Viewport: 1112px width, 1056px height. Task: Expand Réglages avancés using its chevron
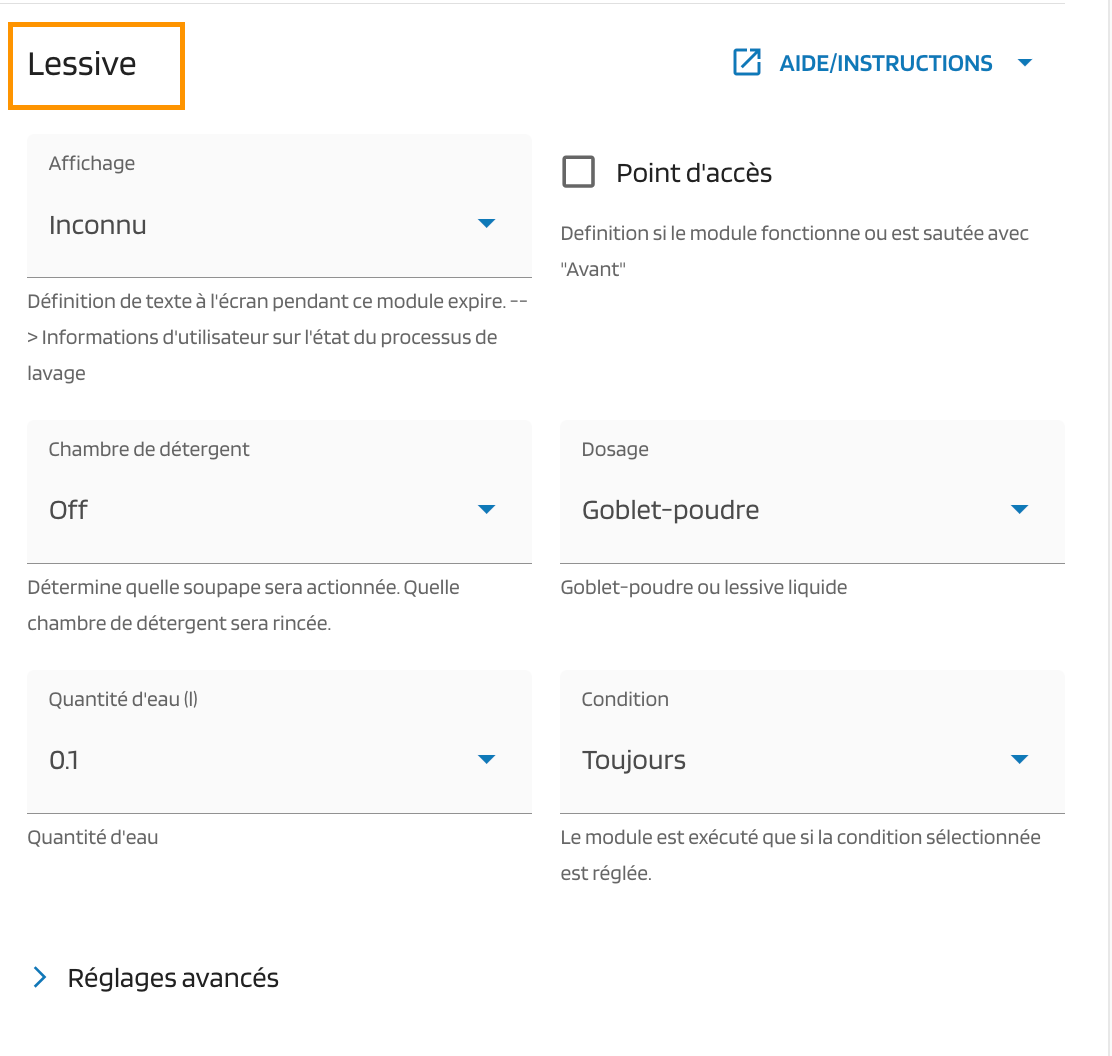tap(40, 977)
